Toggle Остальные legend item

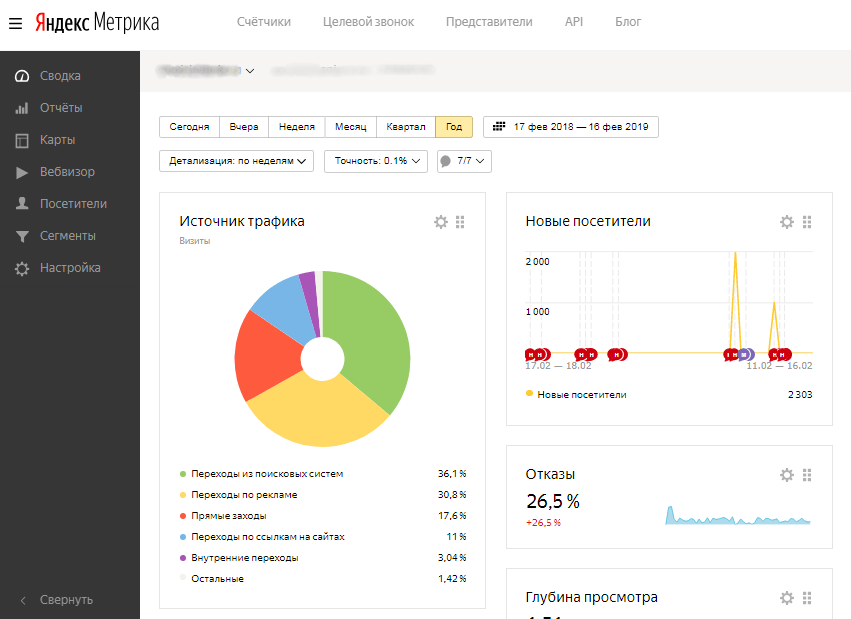tap(212, 579)
